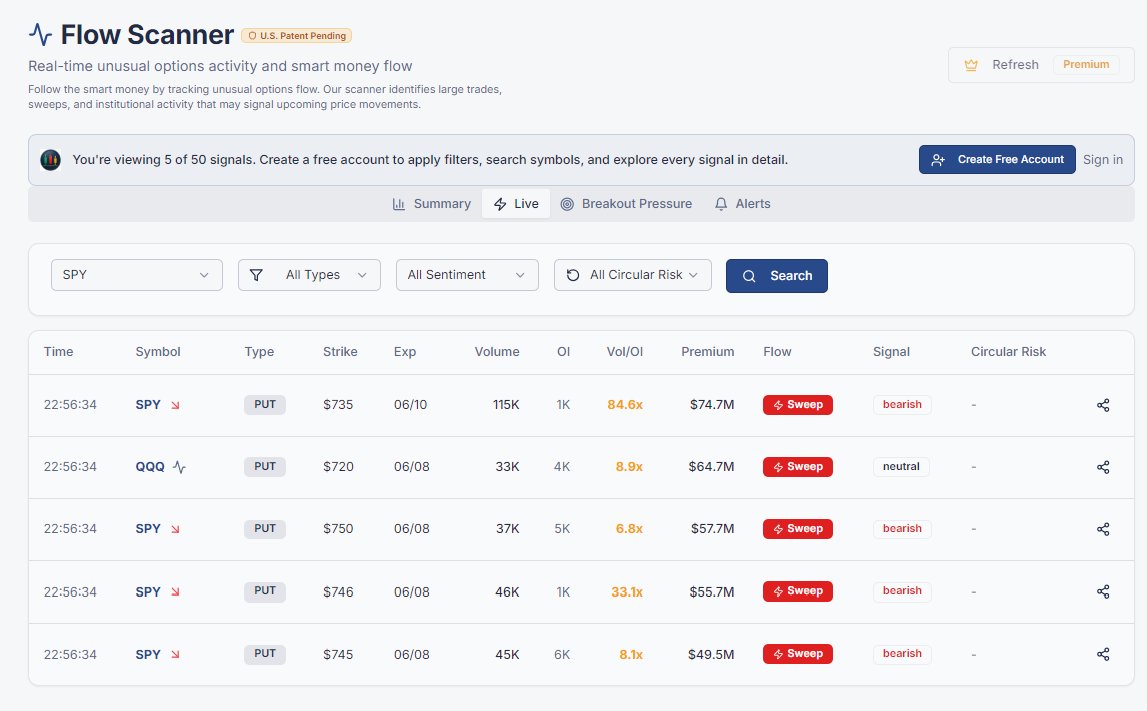1147x711 pixels.
Task: Click the Time column header
Action: [x=59, y=352]
